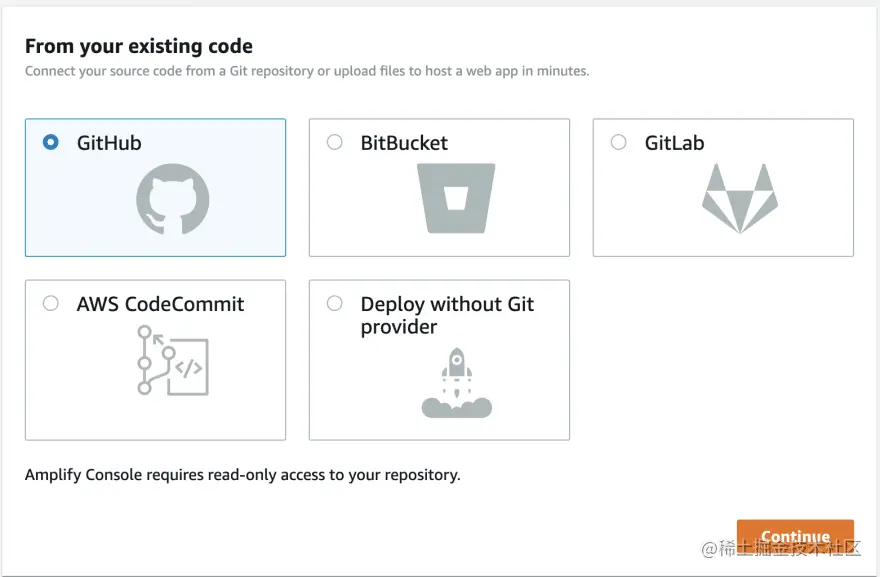The height and width of the screenshot is (577, 880).
Task: Click the rocket launch icon
Action: [456, 382]
